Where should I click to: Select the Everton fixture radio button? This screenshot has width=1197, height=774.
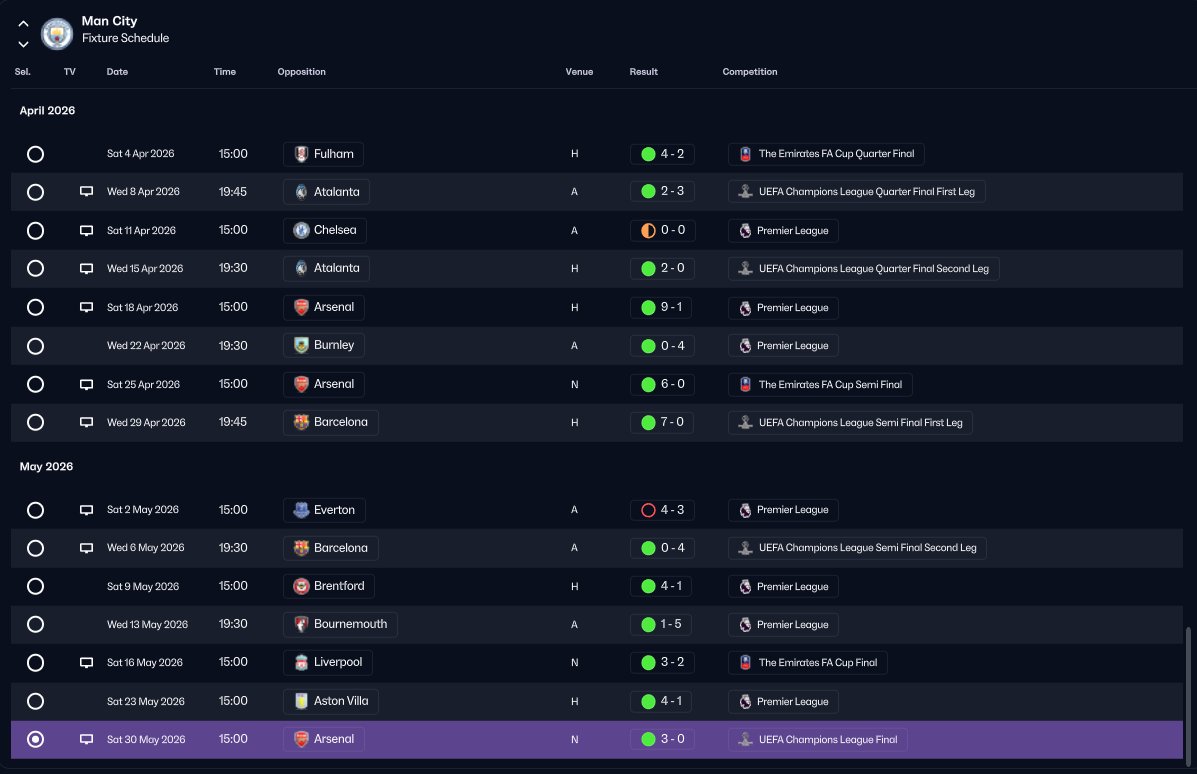[35, 510]
